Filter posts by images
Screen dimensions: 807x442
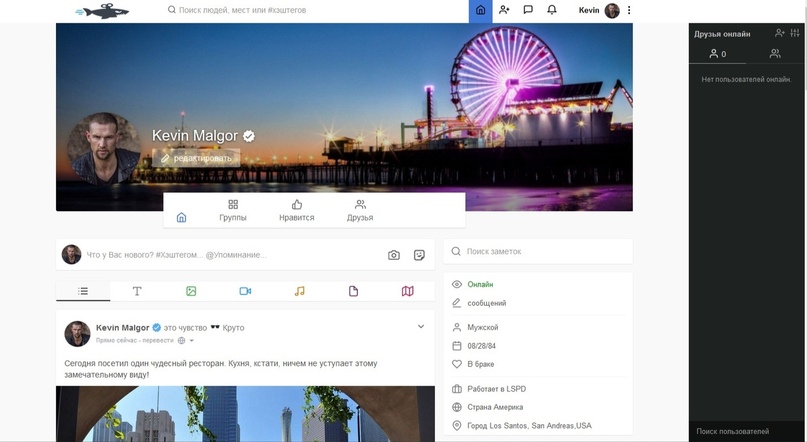191,291
